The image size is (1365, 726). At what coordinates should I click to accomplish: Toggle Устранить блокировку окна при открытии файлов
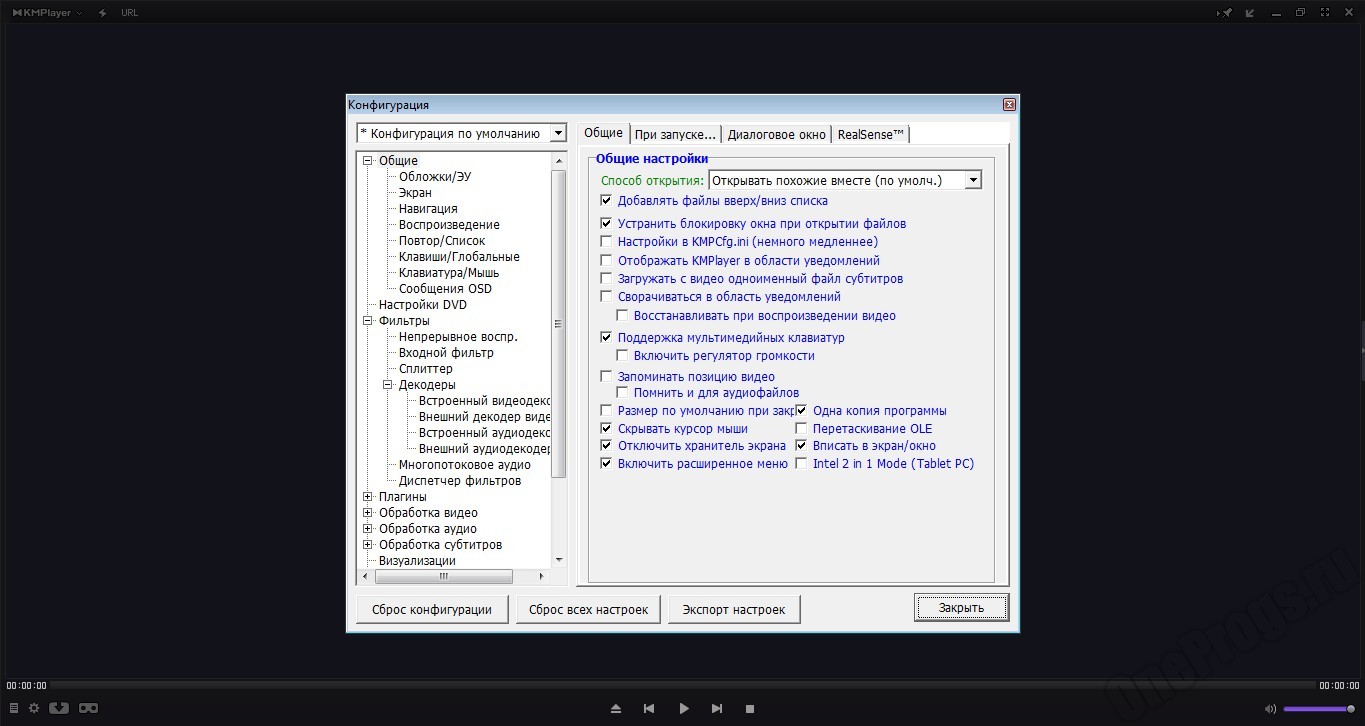(x=606, y=224)
